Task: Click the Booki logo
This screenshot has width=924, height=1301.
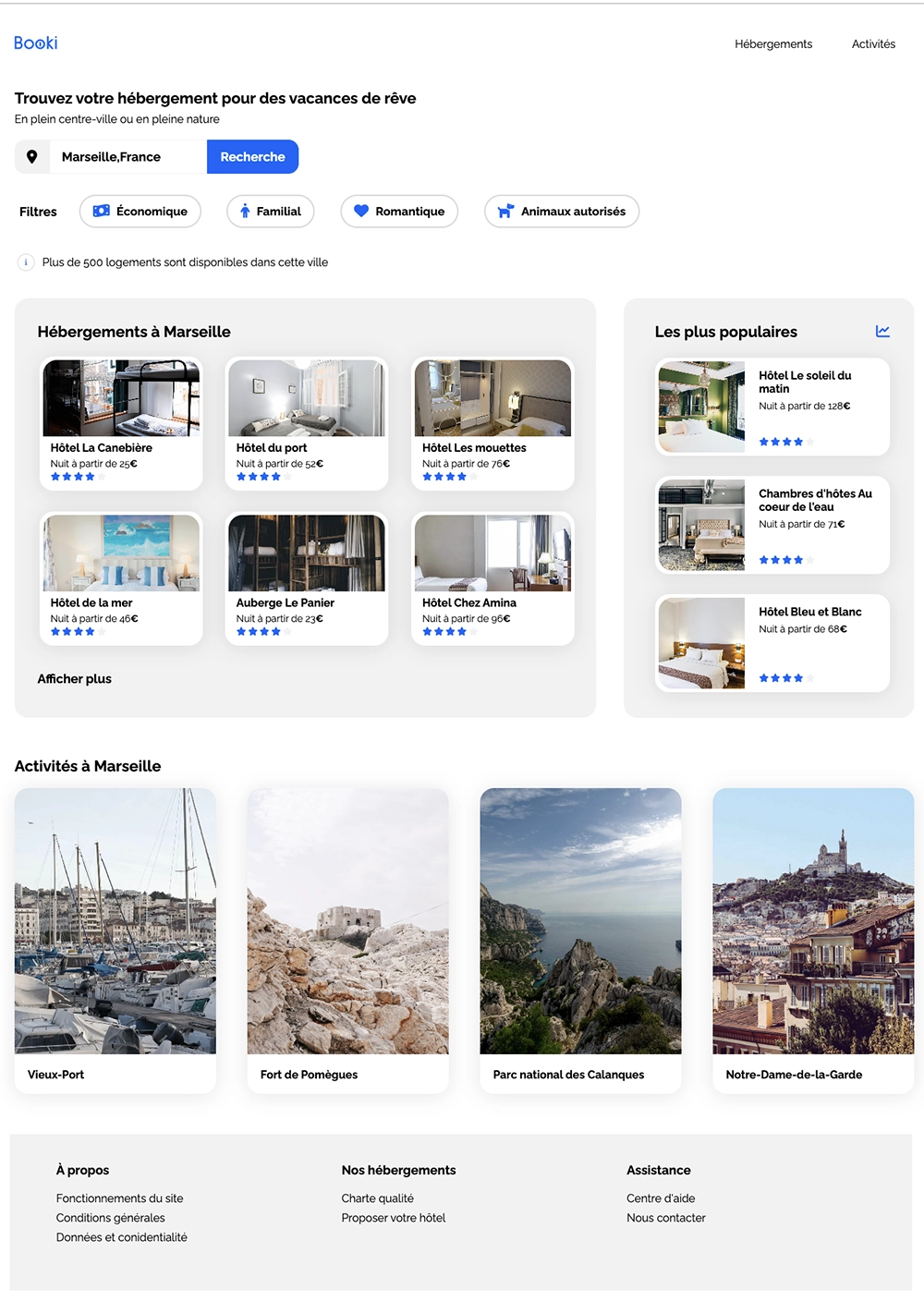Action: 34,43
